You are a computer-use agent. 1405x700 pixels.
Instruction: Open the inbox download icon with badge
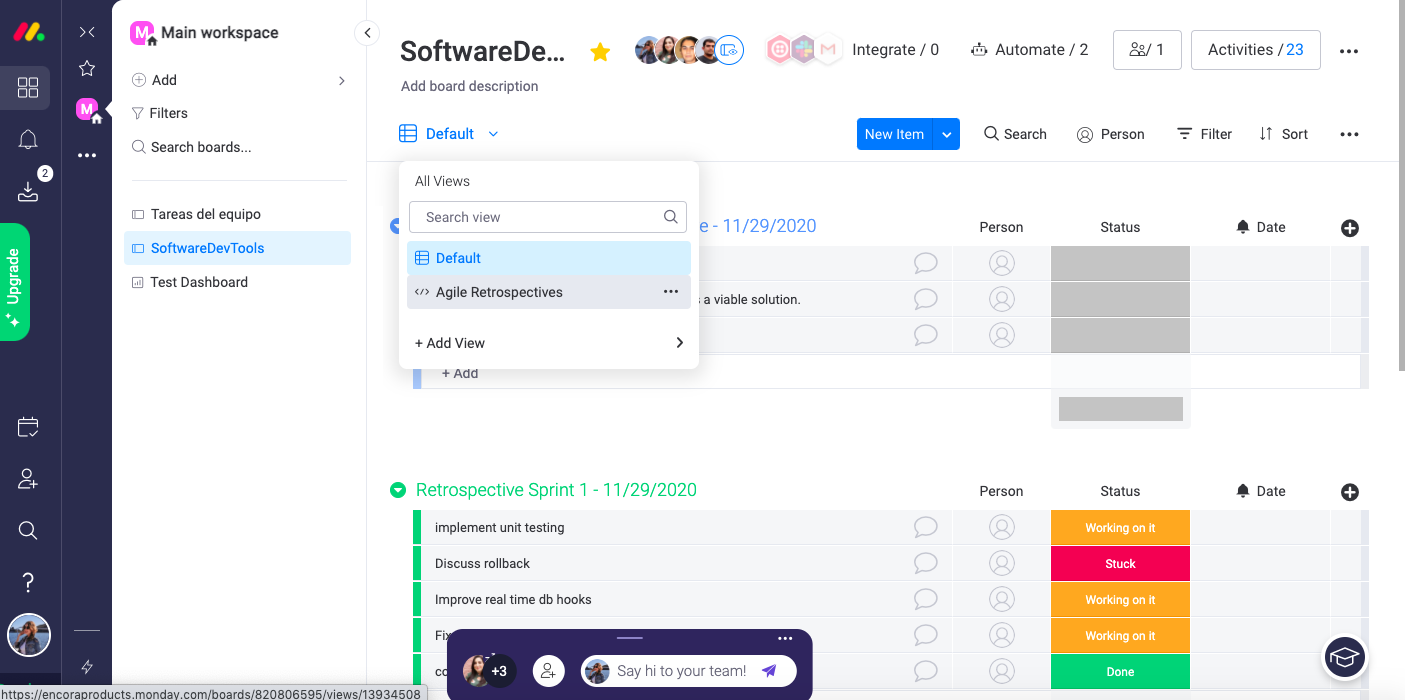point(28,191)
